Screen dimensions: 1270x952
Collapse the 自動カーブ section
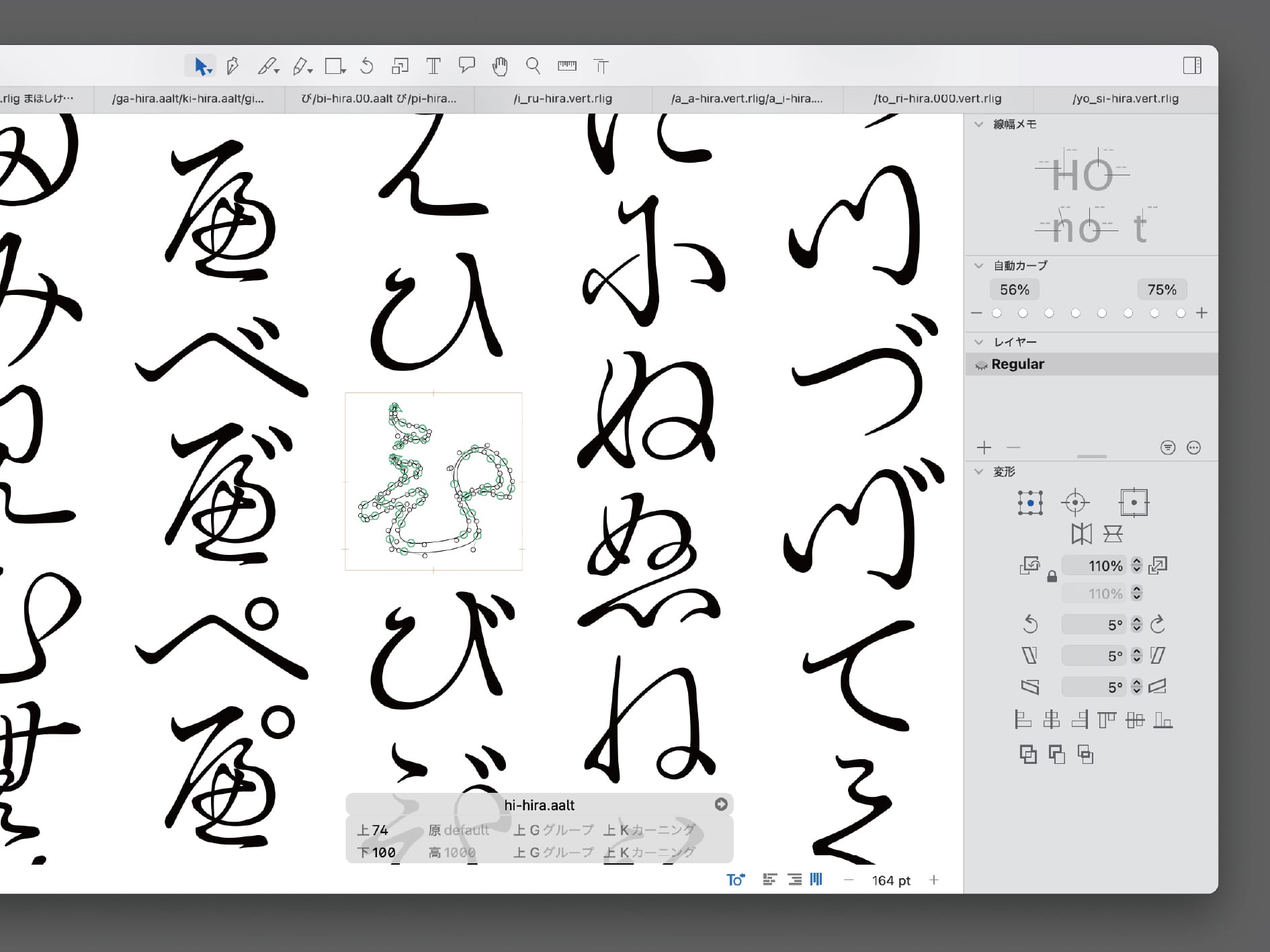[x=978, y=266]
